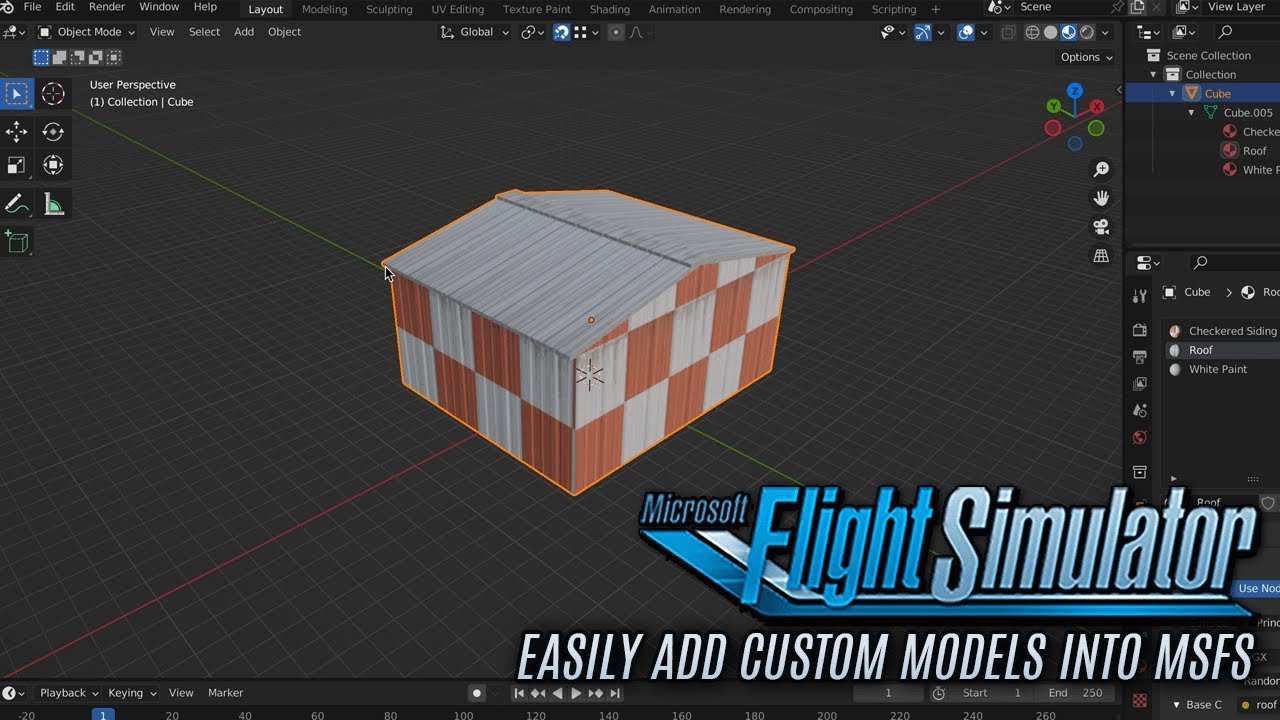Click the blue Z axis gizmo
This screenshot has width=1280, height=720.
tap(1075, 90)
